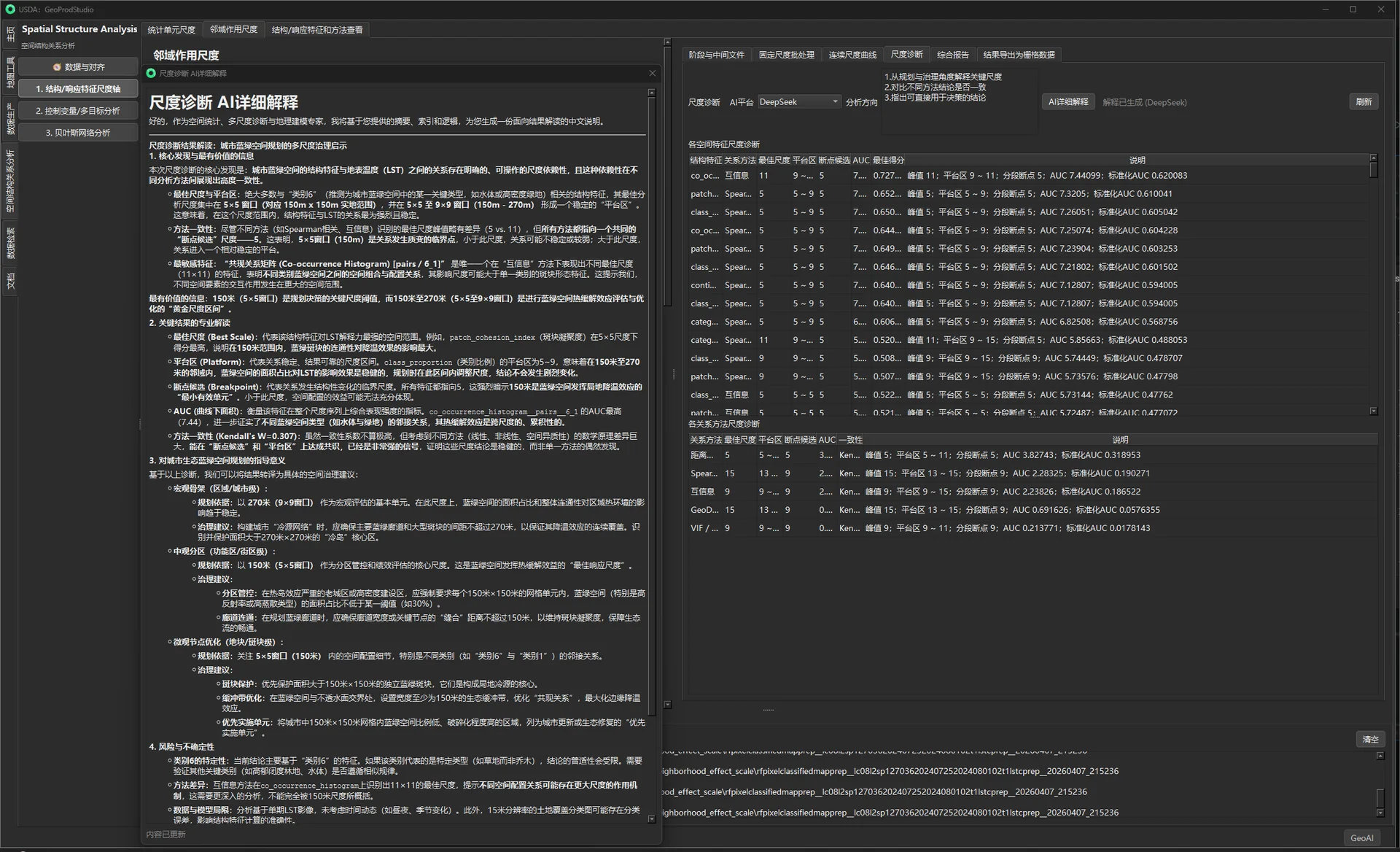Click the scroll-up arrow of the AI explanation text
Screen dimensions: 1400x852
[652, 93]
